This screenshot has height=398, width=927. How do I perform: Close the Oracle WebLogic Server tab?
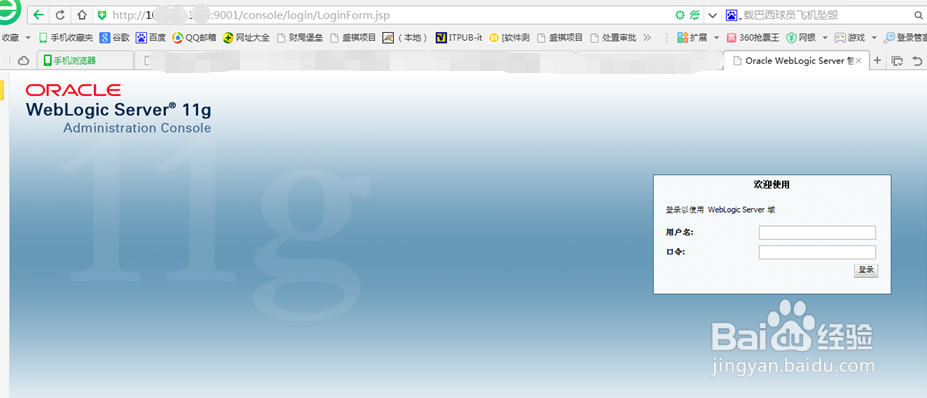[x=859, y=60]
